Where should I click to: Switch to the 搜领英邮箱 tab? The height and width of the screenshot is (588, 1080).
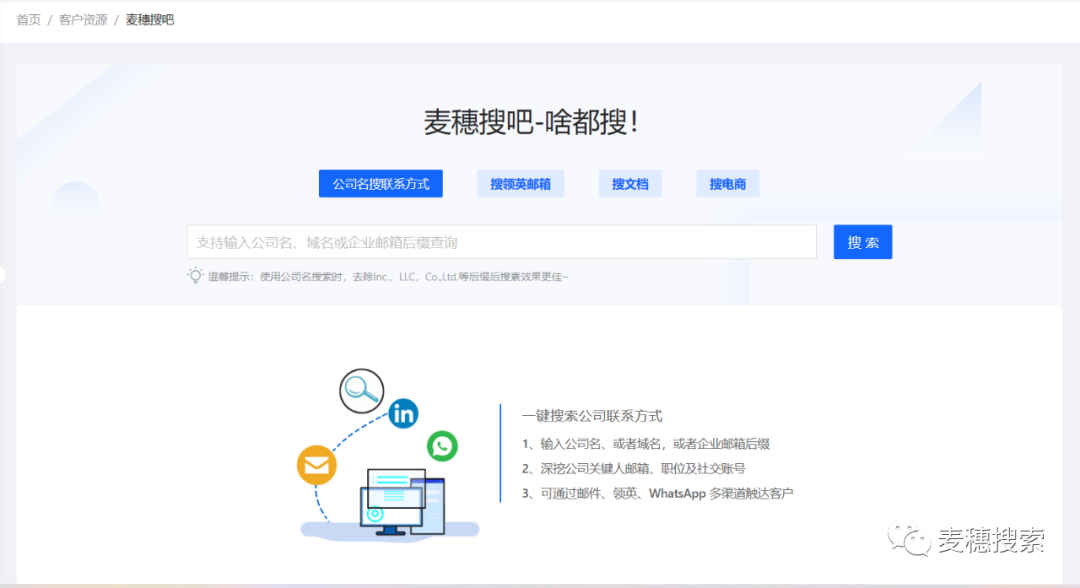tap(520, 183)
